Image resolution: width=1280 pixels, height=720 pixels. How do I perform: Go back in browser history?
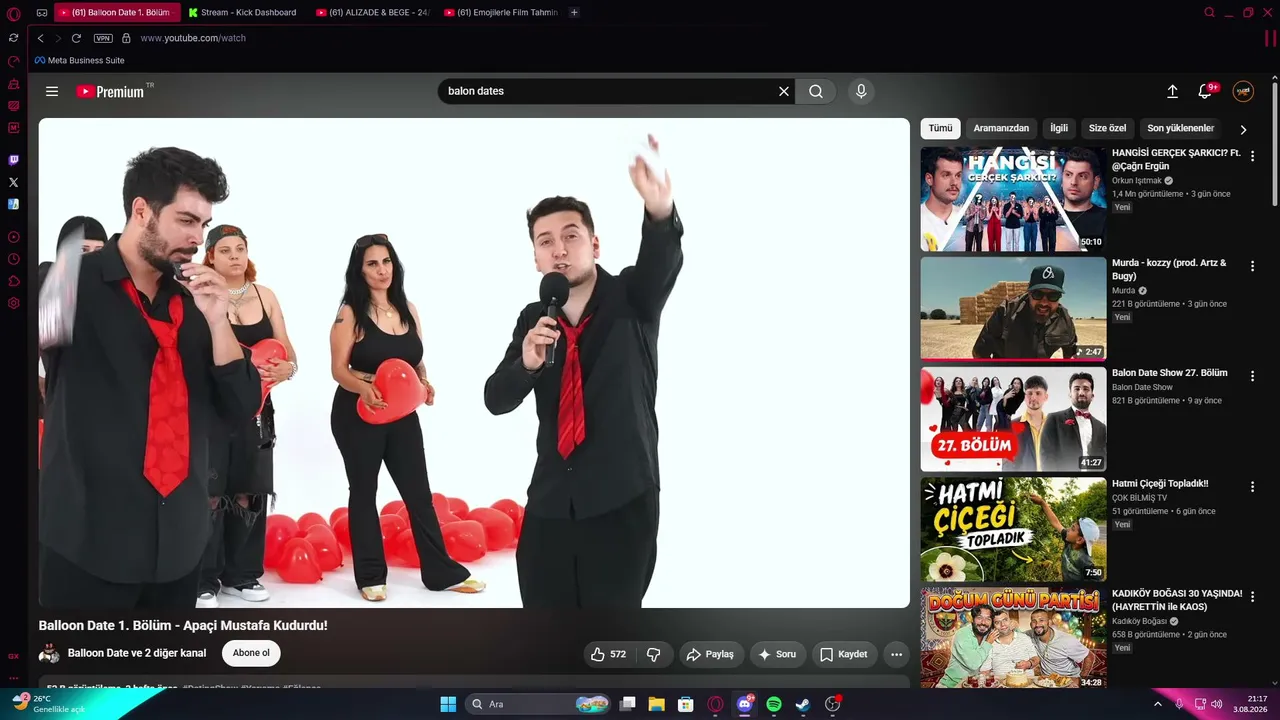[40, 38]
